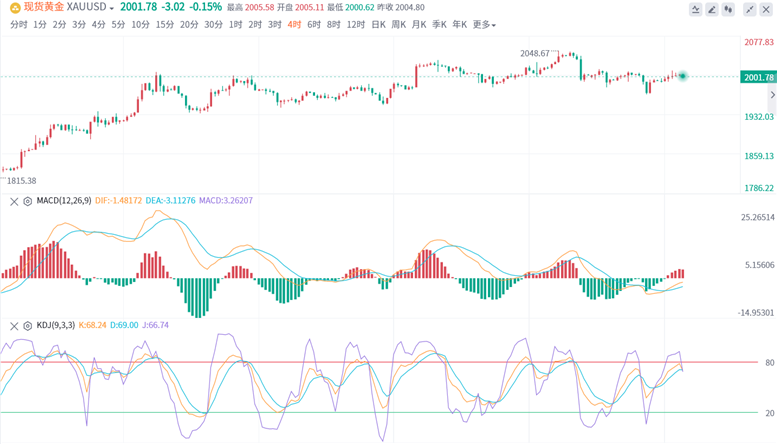Click the K:68.24 value
The width and height of the screenshot is (777, 444).
(93, 325)
